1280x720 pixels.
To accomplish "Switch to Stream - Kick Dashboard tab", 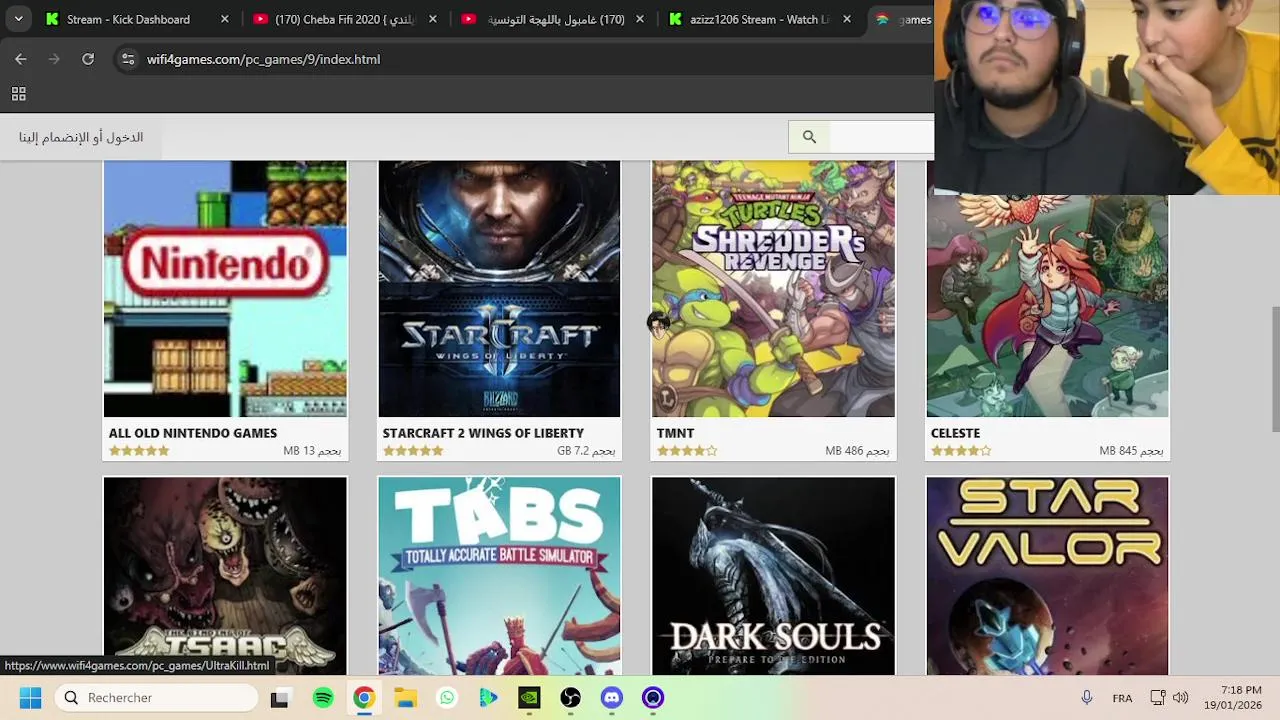I will tap(128, 19).
